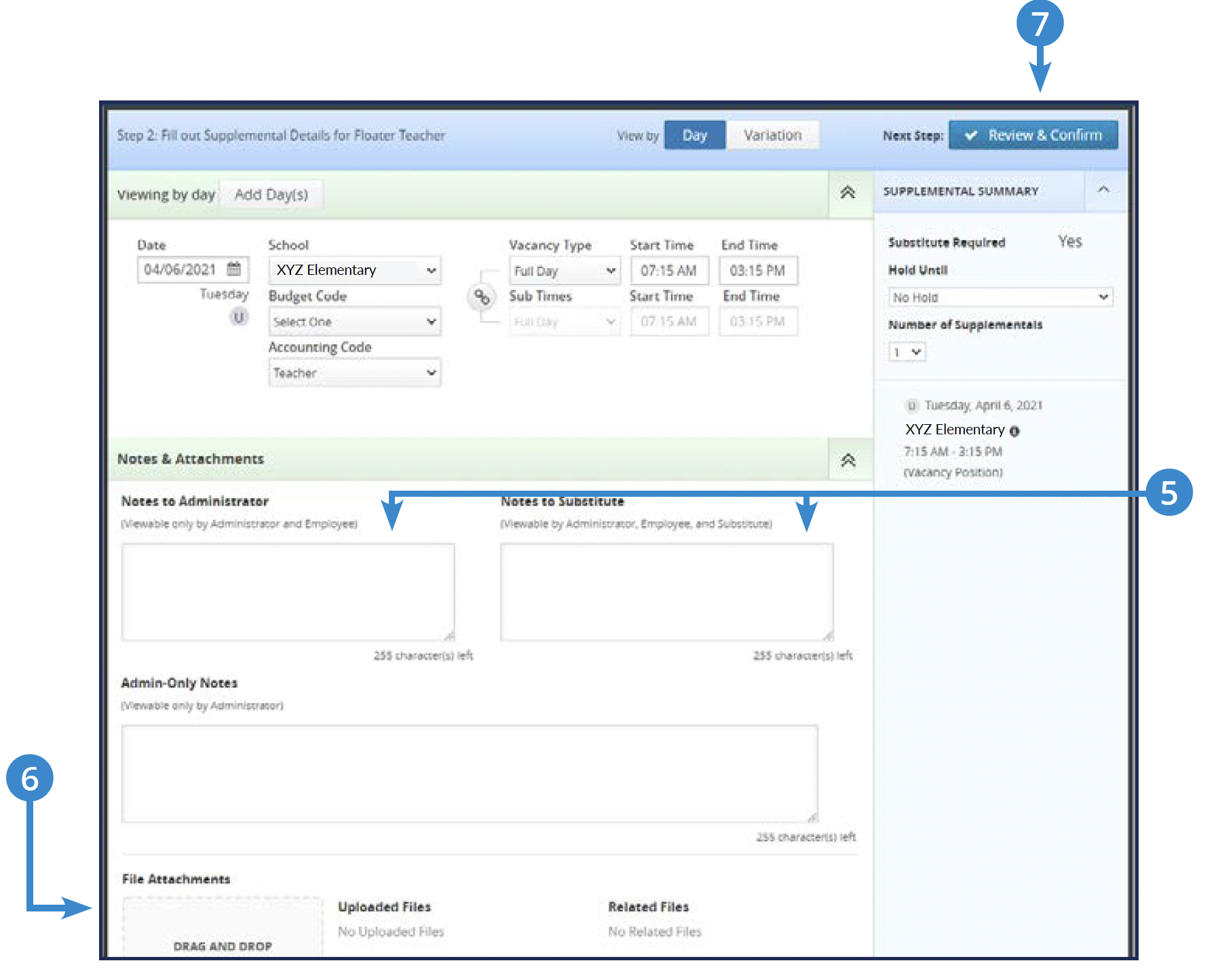
Task: Click the link icon between vacancy and sub times
Action: 482,297
